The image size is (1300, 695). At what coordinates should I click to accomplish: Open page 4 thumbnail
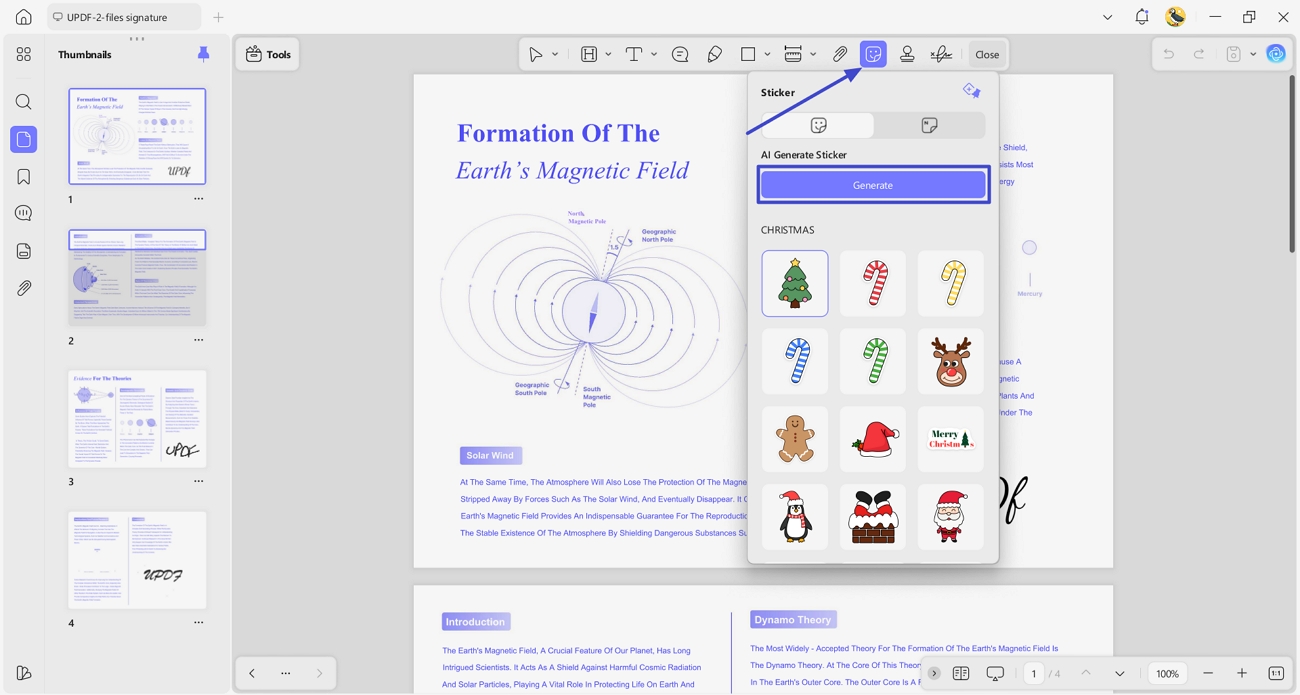click(x=137, y=560)
